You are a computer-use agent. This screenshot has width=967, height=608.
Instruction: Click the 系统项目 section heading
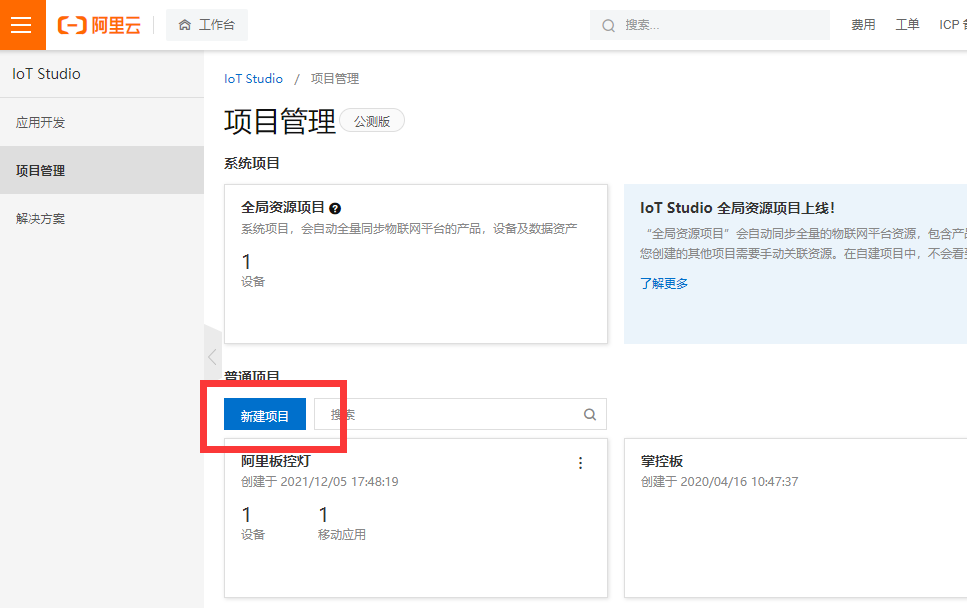tap(252, 163)
